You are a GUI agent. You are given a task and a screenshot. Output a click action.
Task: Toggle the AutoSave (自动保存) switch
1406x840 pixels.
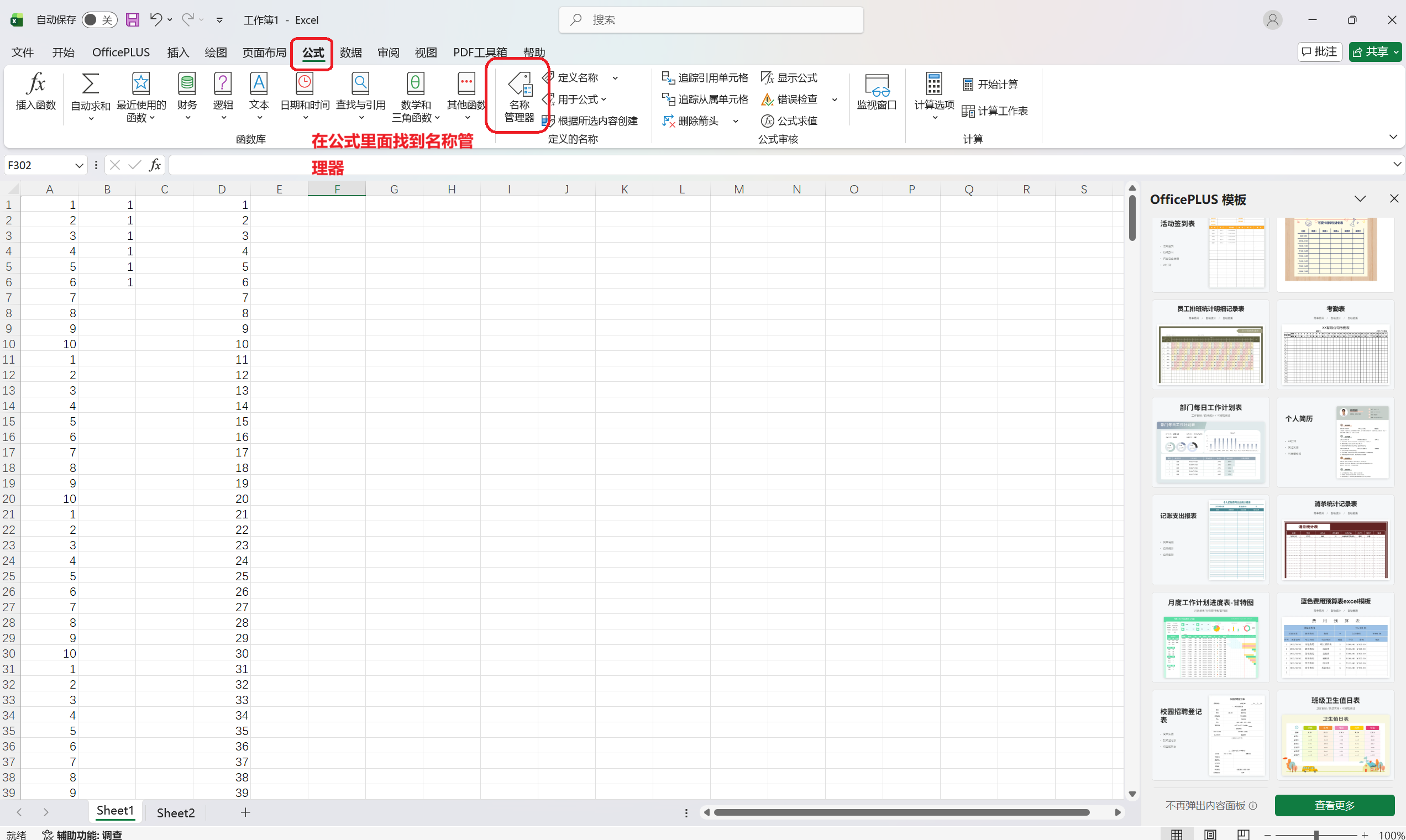99,20
